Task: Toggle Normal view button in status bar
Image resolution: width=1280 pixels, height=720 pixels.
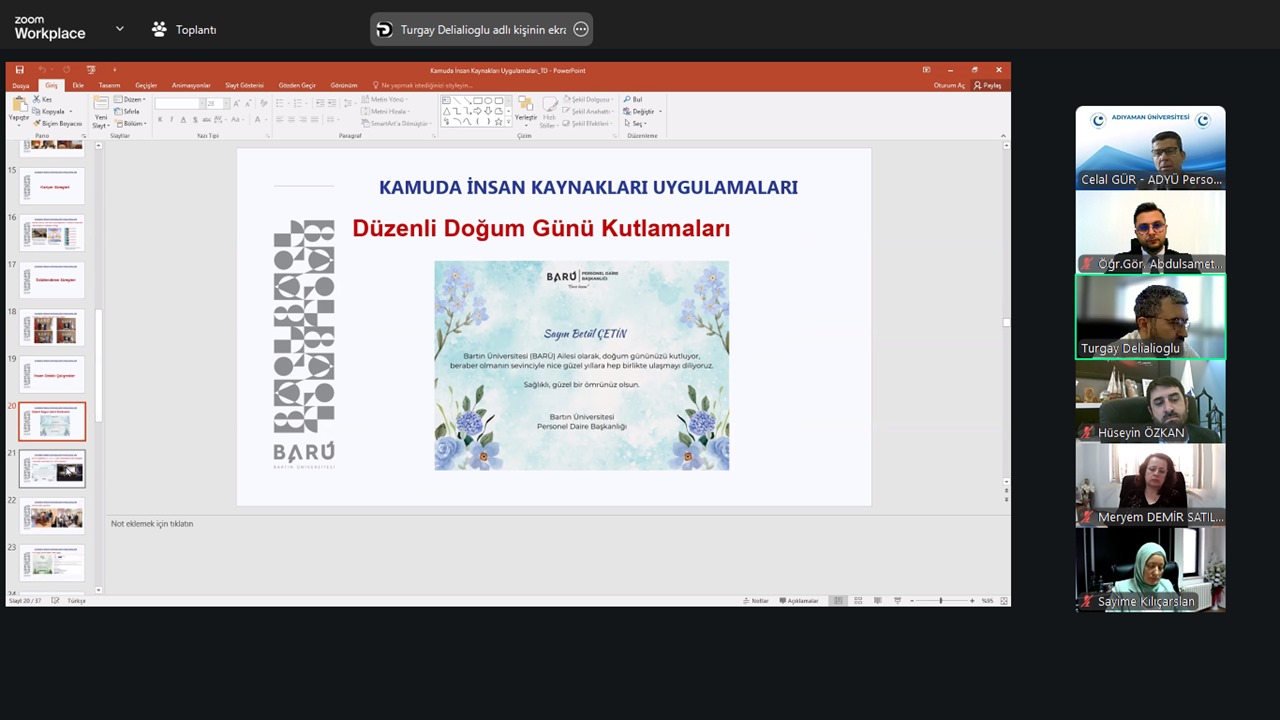Action: (x=838, y=601)
